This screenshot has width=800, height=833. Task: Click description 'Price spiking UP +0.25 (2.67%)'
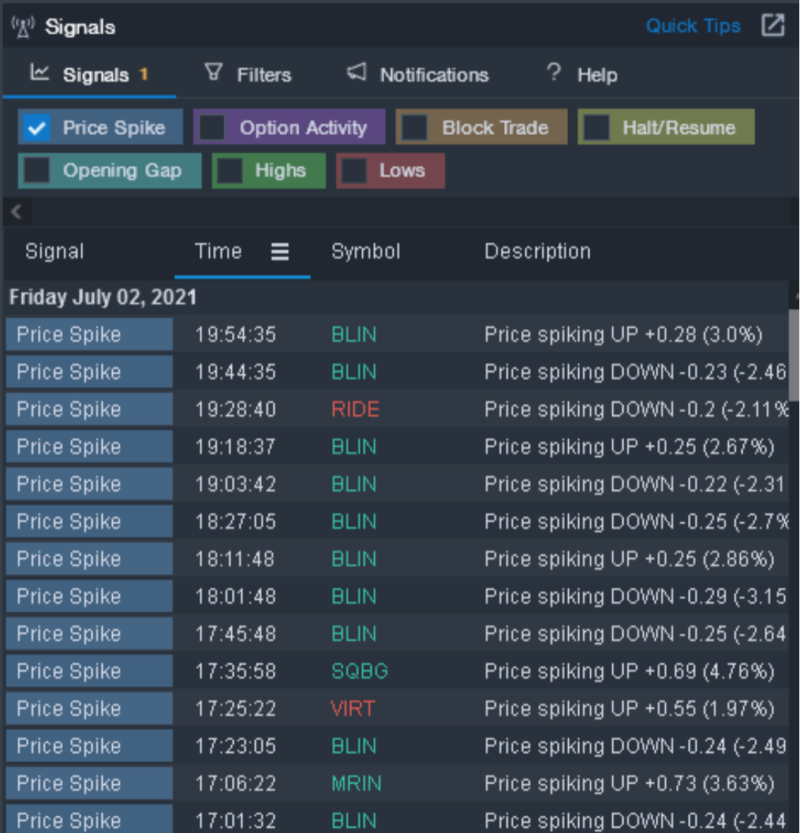[629, 447]
